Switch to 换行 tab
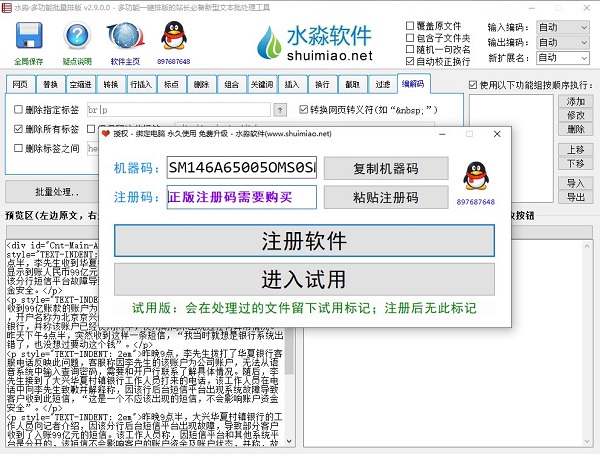This screenshot has height=454, width=600. (322, 84)
